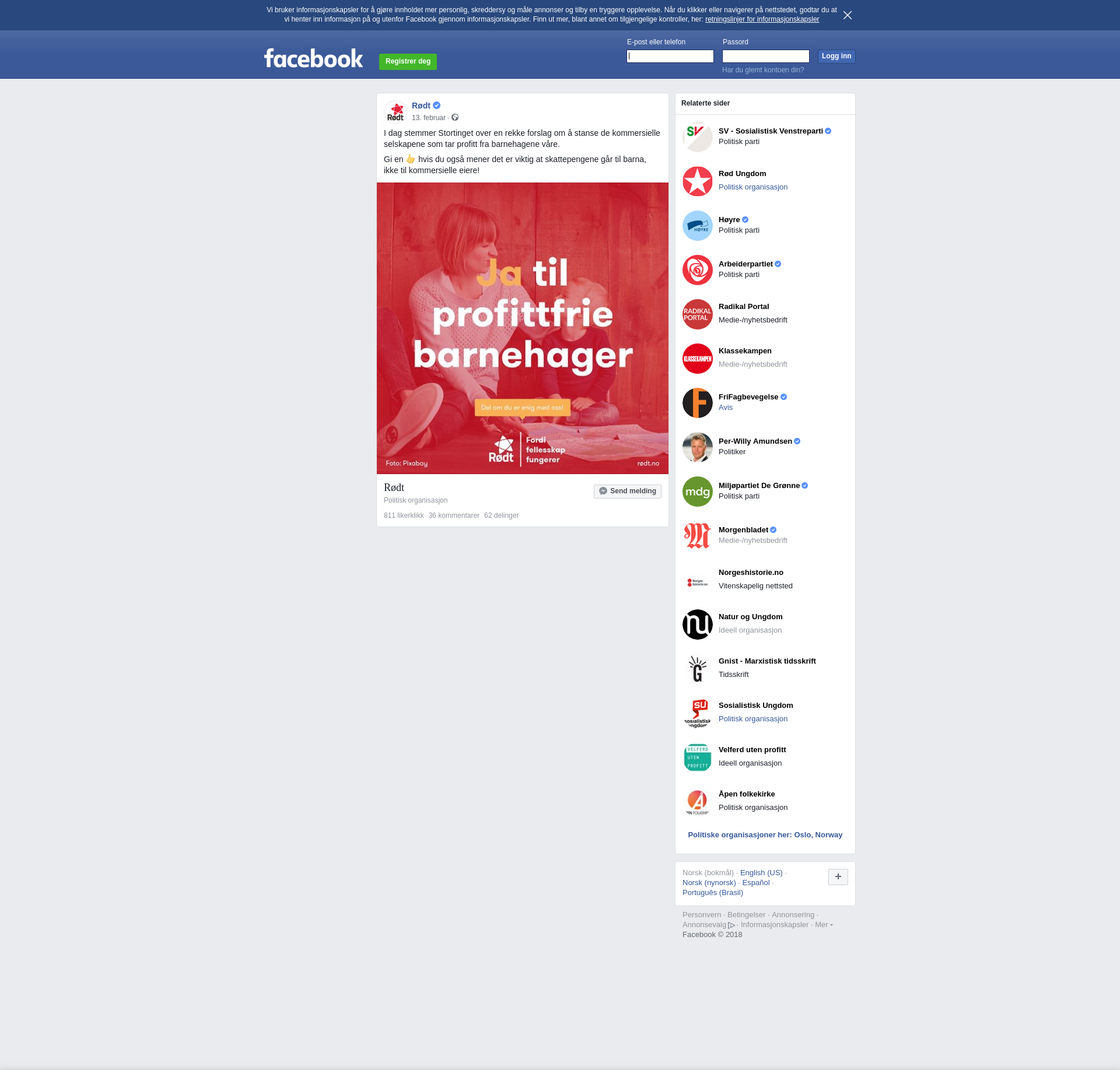Open Natur og Ungdom page name
Image resolution: width=1120 pixels, height=1070 pixels.
click(x=751, y=617)
